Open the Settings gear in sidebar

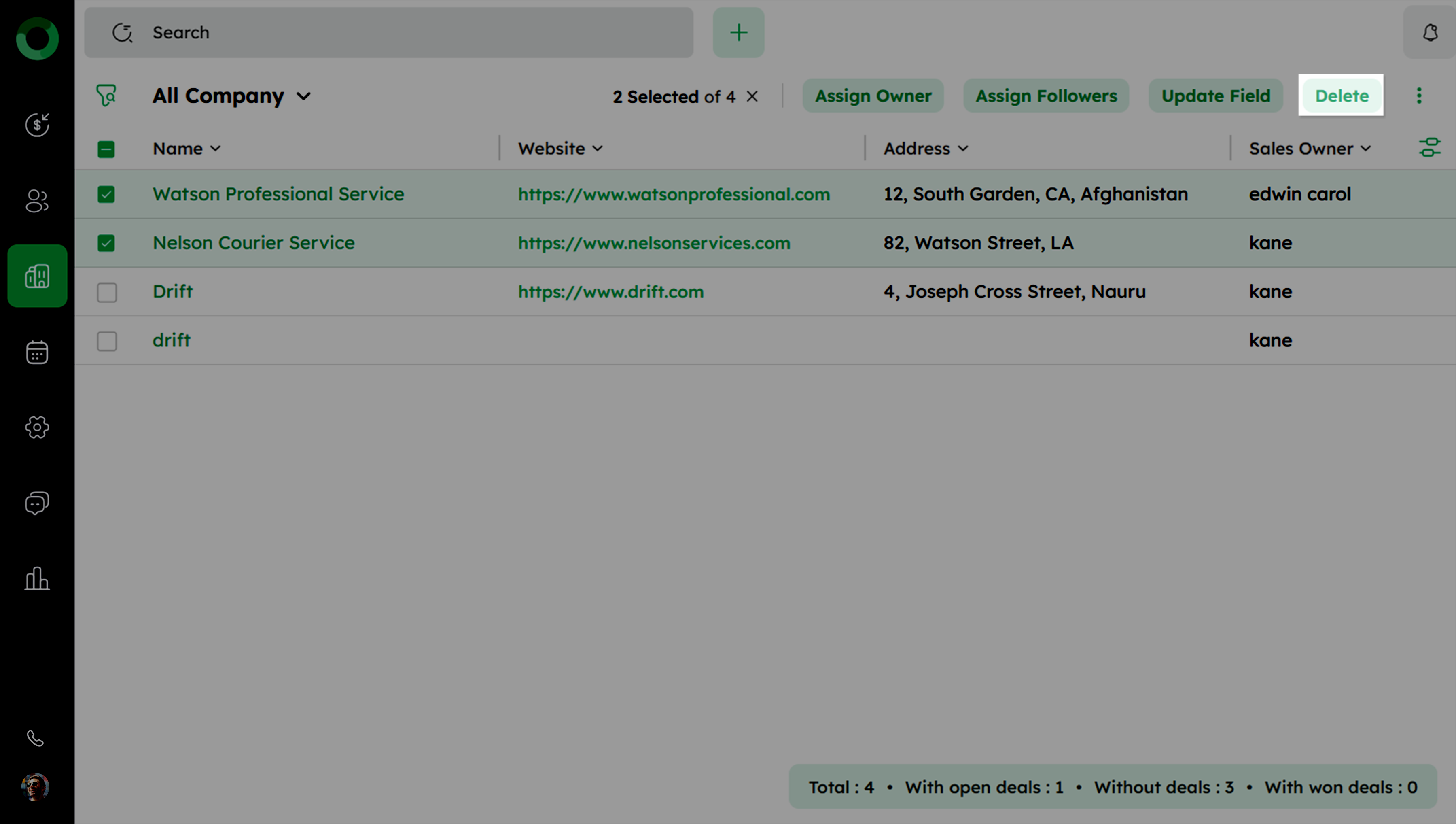pos(37,427)
